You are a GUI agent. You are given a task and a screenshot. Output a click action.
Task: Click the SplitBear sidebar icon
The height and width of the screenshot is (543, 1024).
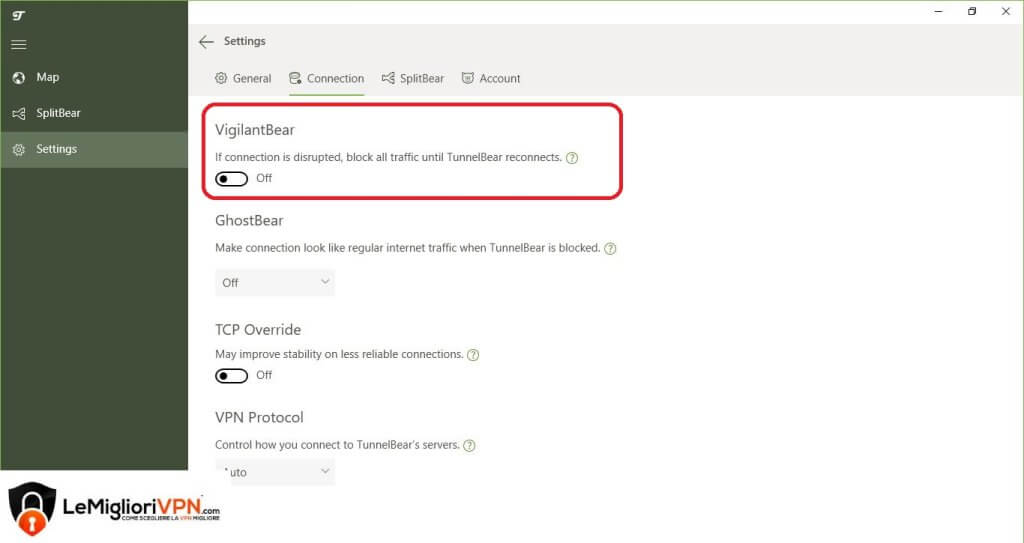[x=19, y=114]
